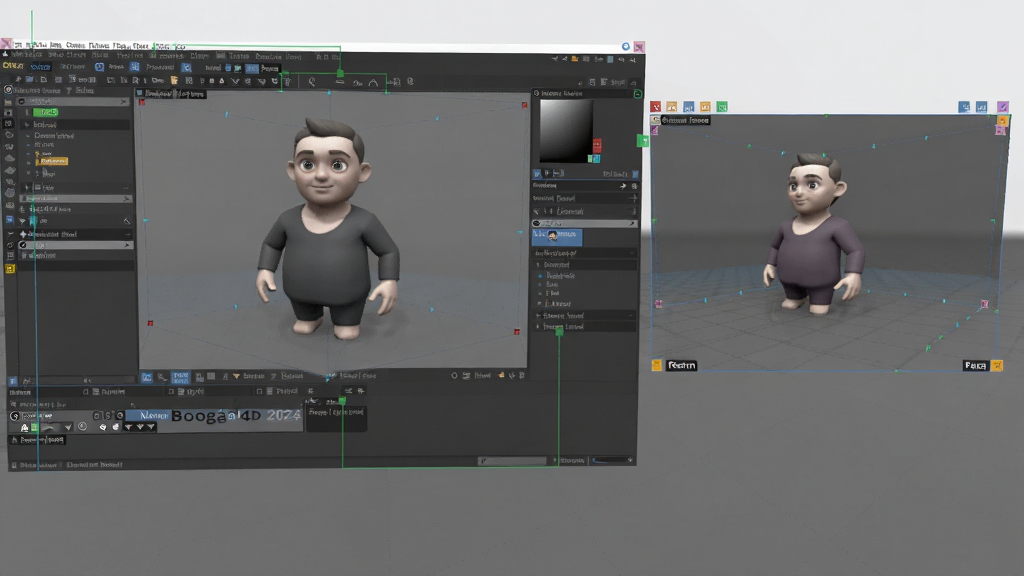This screenshot has height=576, width=1024.
Task: Toggle the third checkbox in the timeline header row
Action: click(259, 391)
